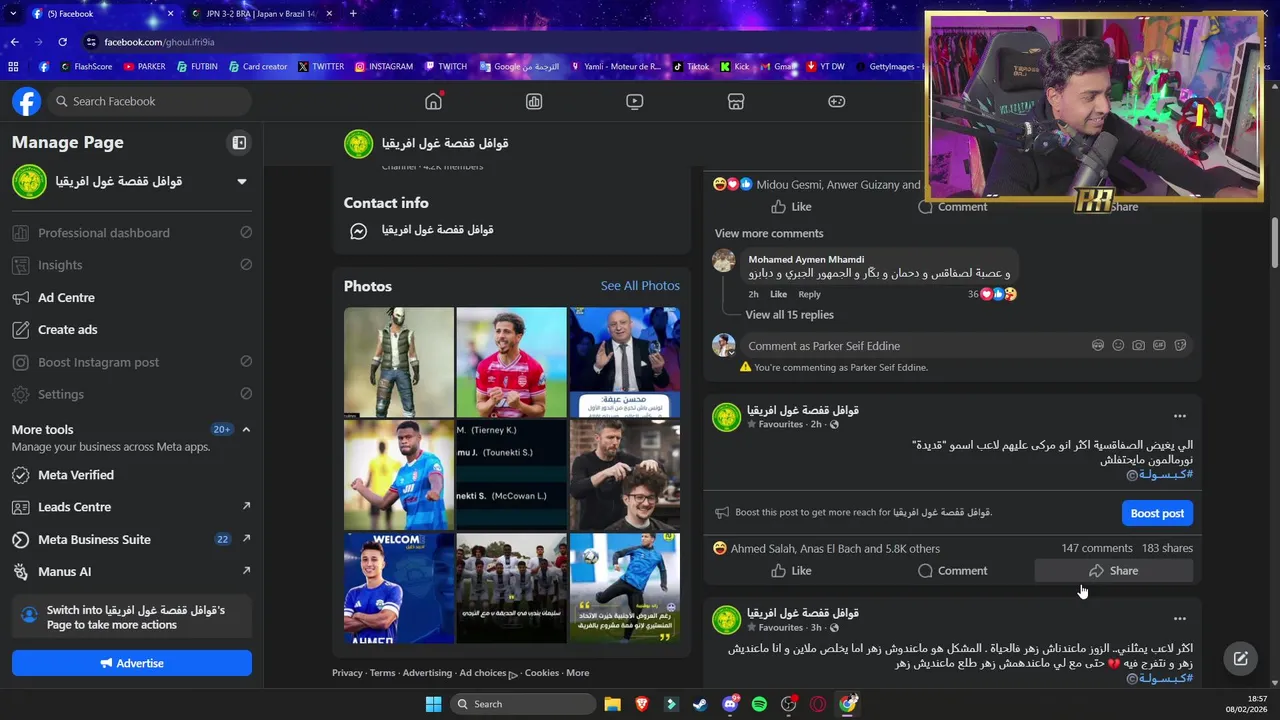Open the WELCOME player photo thumbnail
Image resolution: width=1280 pixels, height=720 pixels.
tap(399, 588)
